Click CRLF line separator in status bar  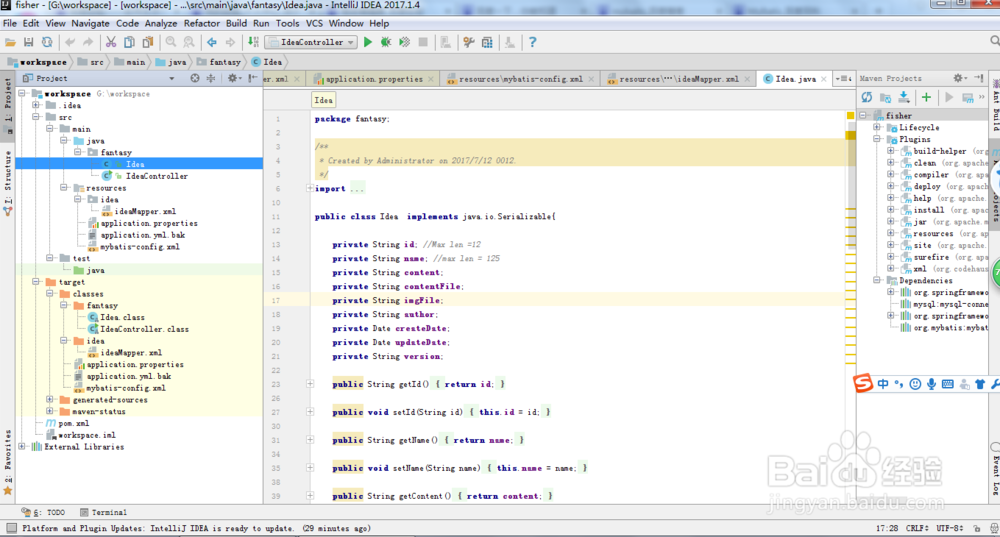point(918,528)
